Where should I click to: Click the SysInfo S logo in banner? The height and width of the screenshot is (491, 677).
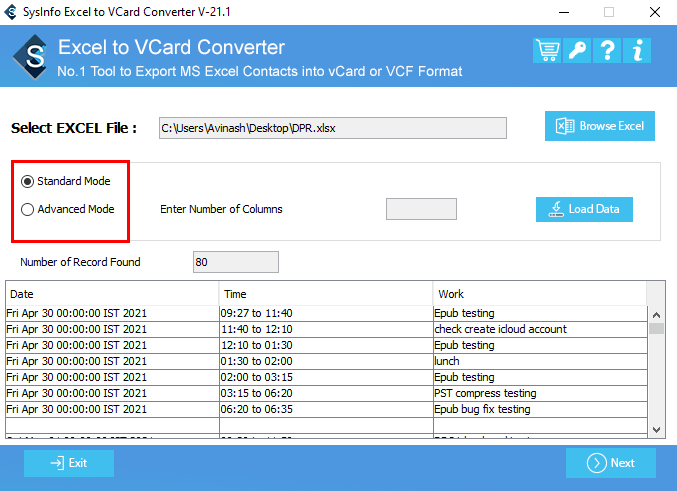pyautogui.click(x=31, y=57)
